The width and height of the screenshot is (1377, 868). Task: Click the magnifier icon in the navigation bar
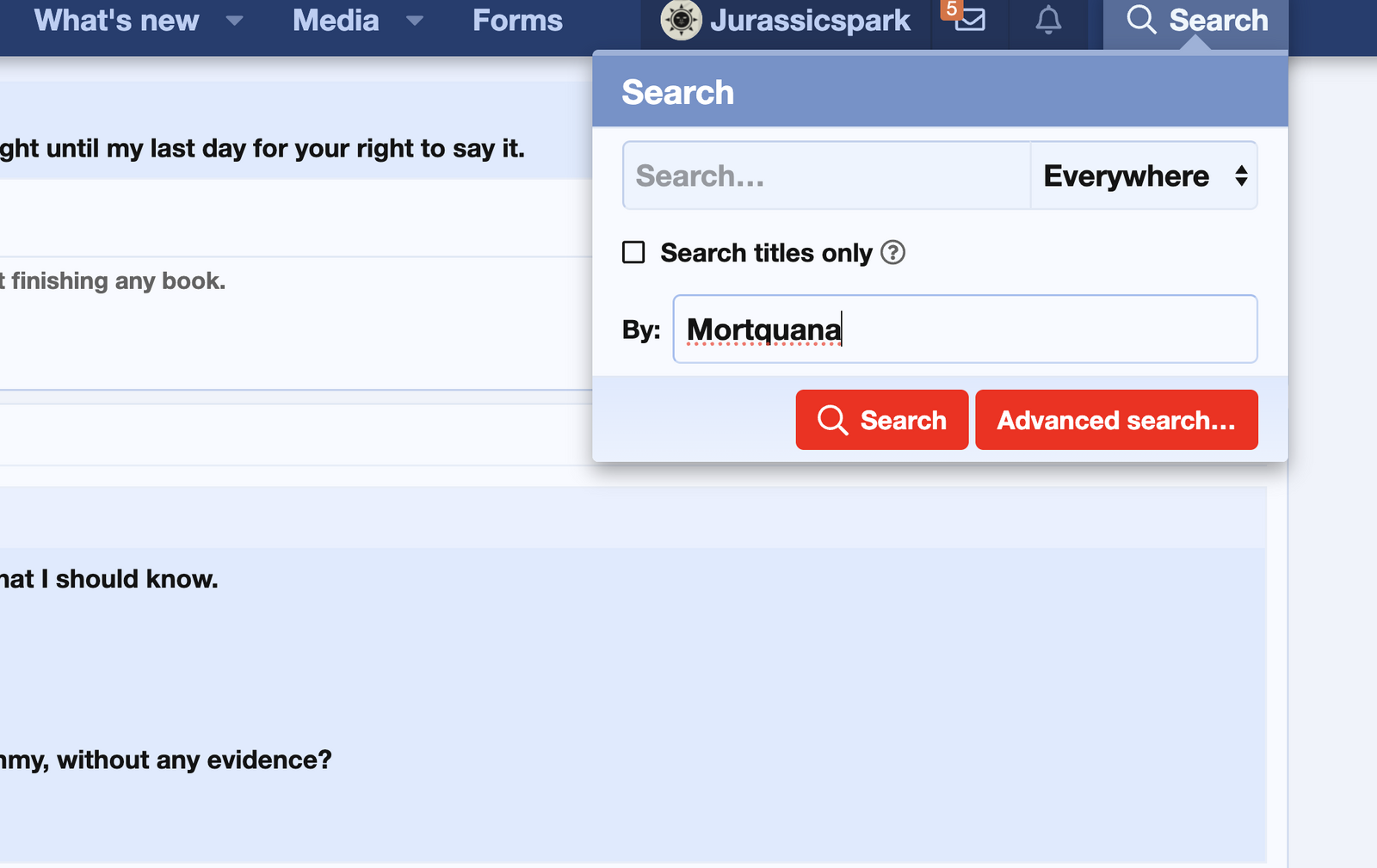point(1141,20)
